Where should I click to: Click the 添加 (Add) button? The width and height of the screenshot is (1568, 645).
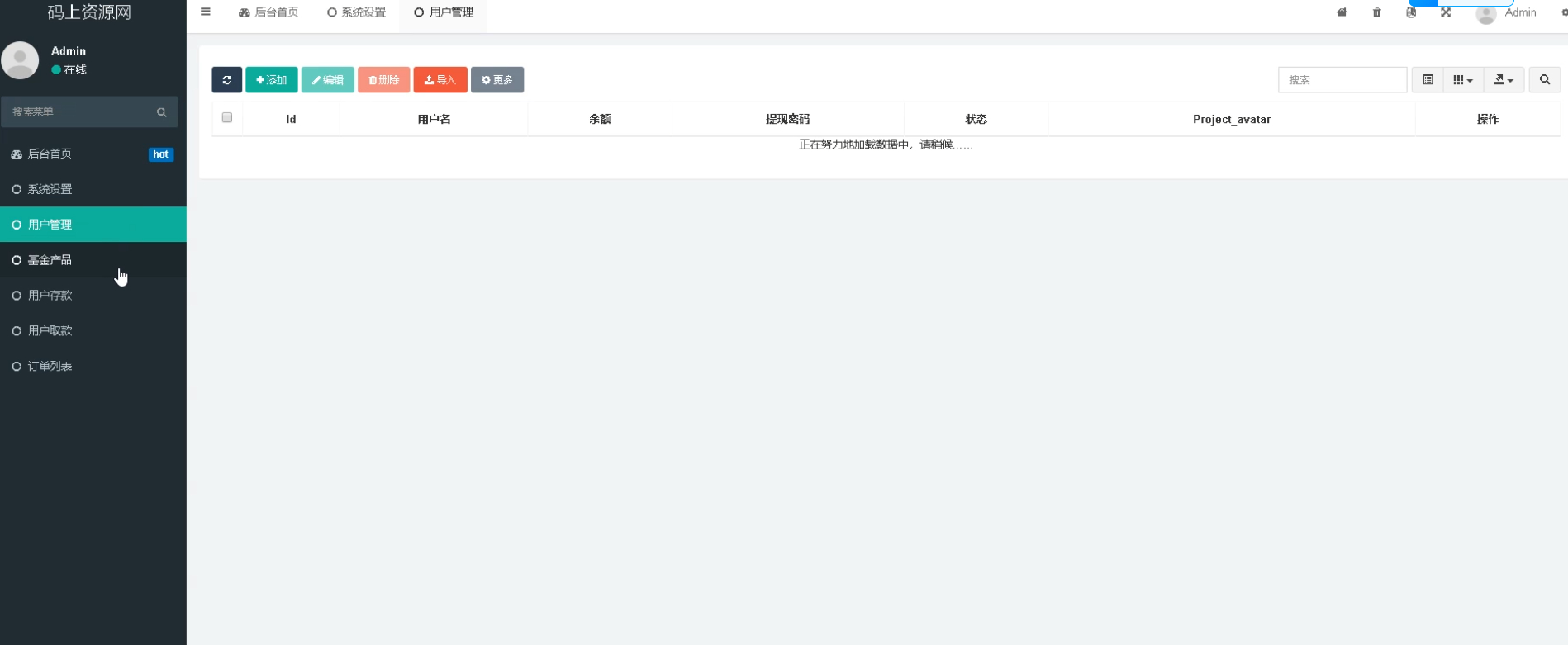[272, 80]
